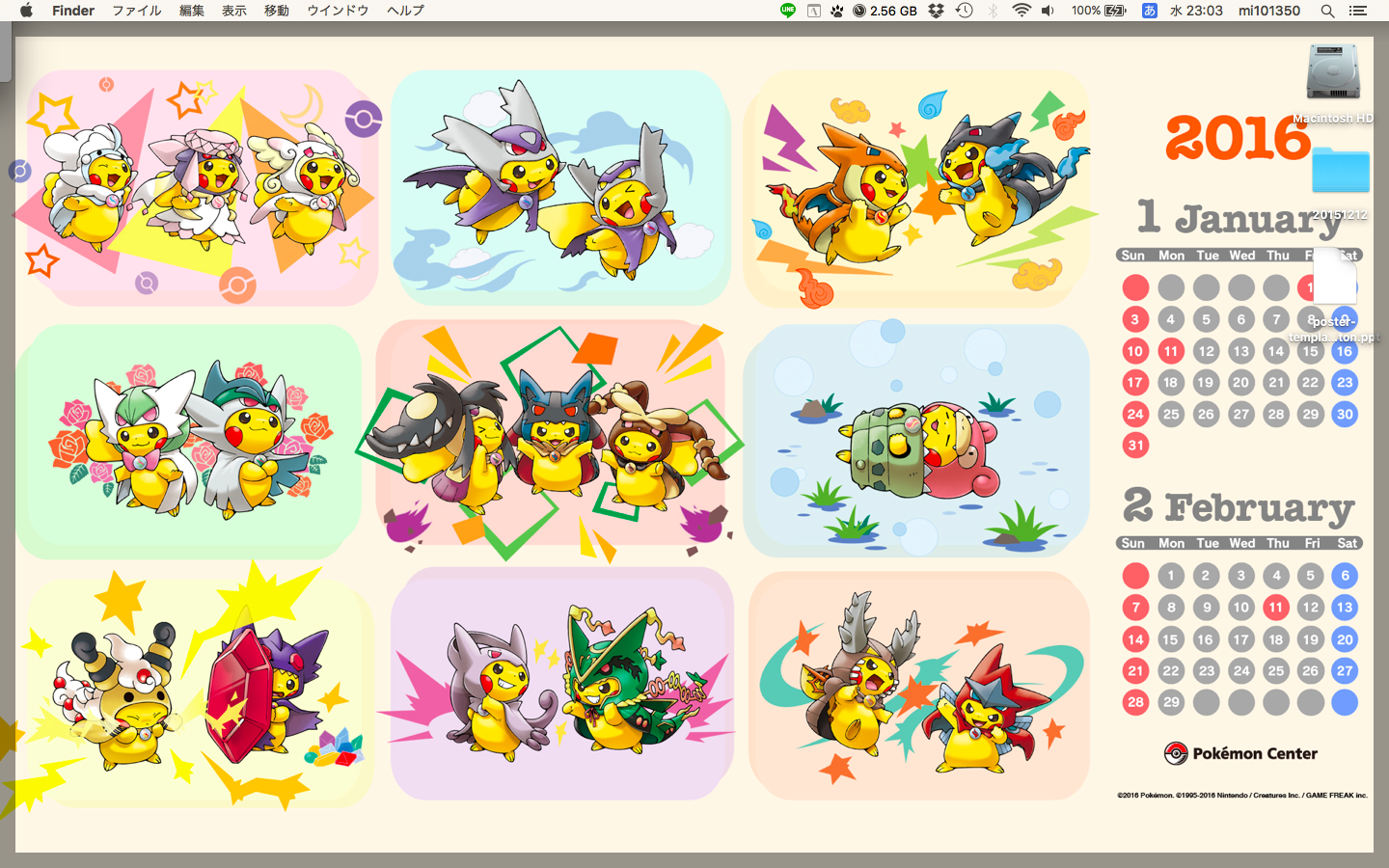
Task: Open the 100% battery status menu
Action: tap(1099, 11)
